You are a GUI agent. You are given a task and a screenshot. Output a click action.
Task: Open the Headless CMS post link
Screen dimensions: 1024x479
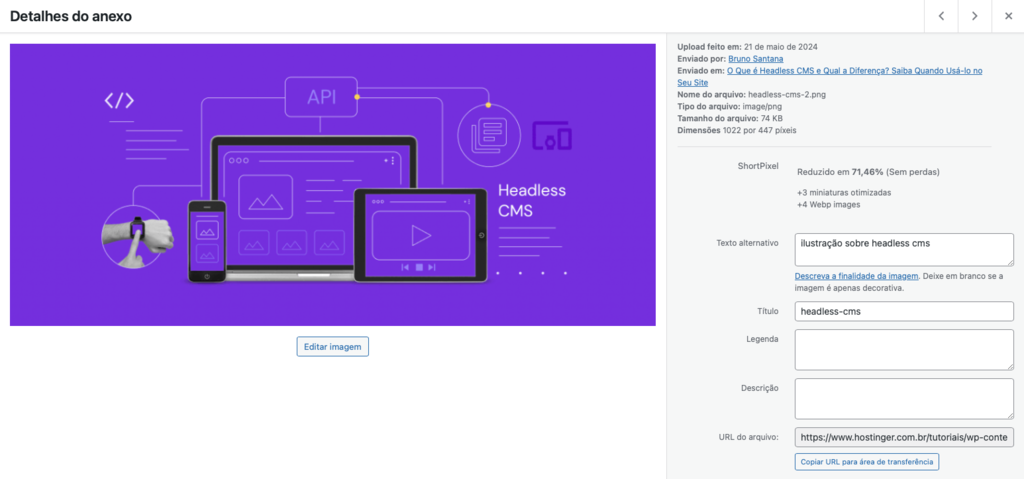(829, 76)
